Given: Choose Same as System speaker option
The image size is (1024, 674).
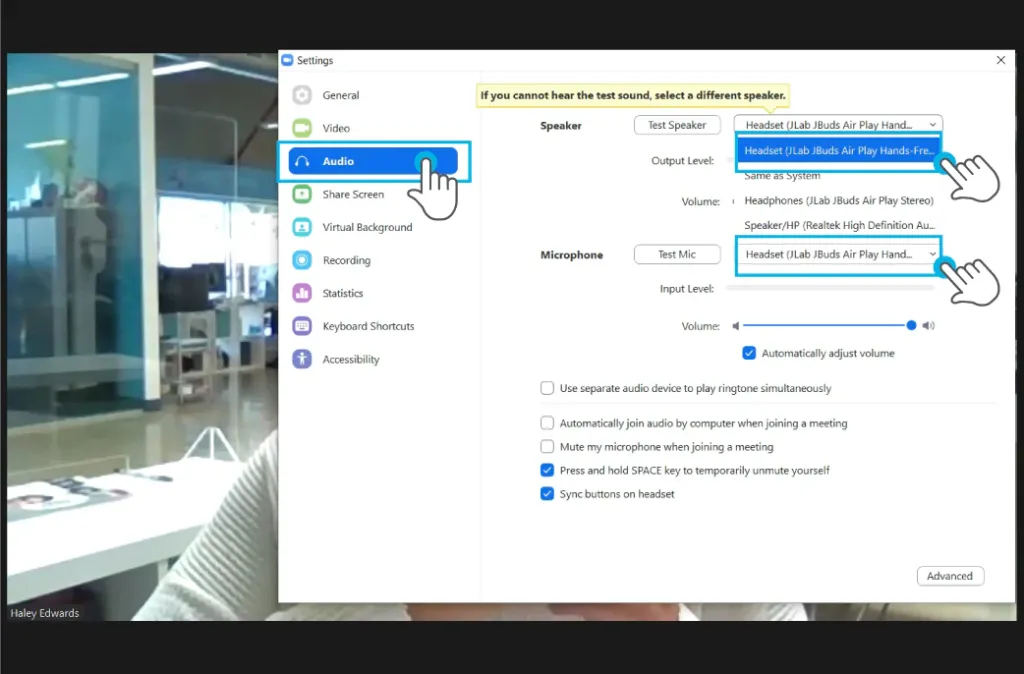Looking at the screenshot, I should point(782,176).
